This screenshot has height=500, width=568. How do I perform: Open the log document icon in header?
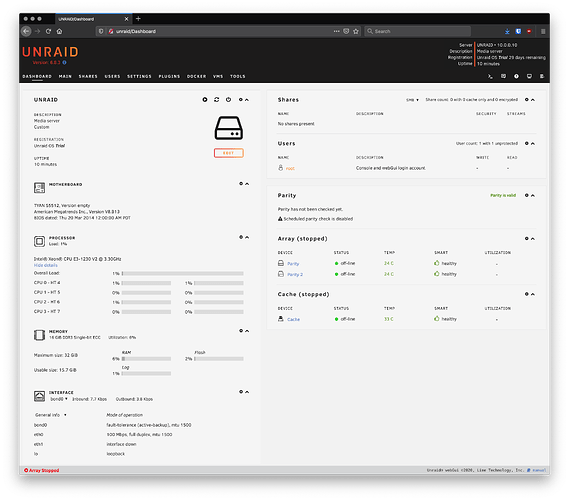coord(542,76)
